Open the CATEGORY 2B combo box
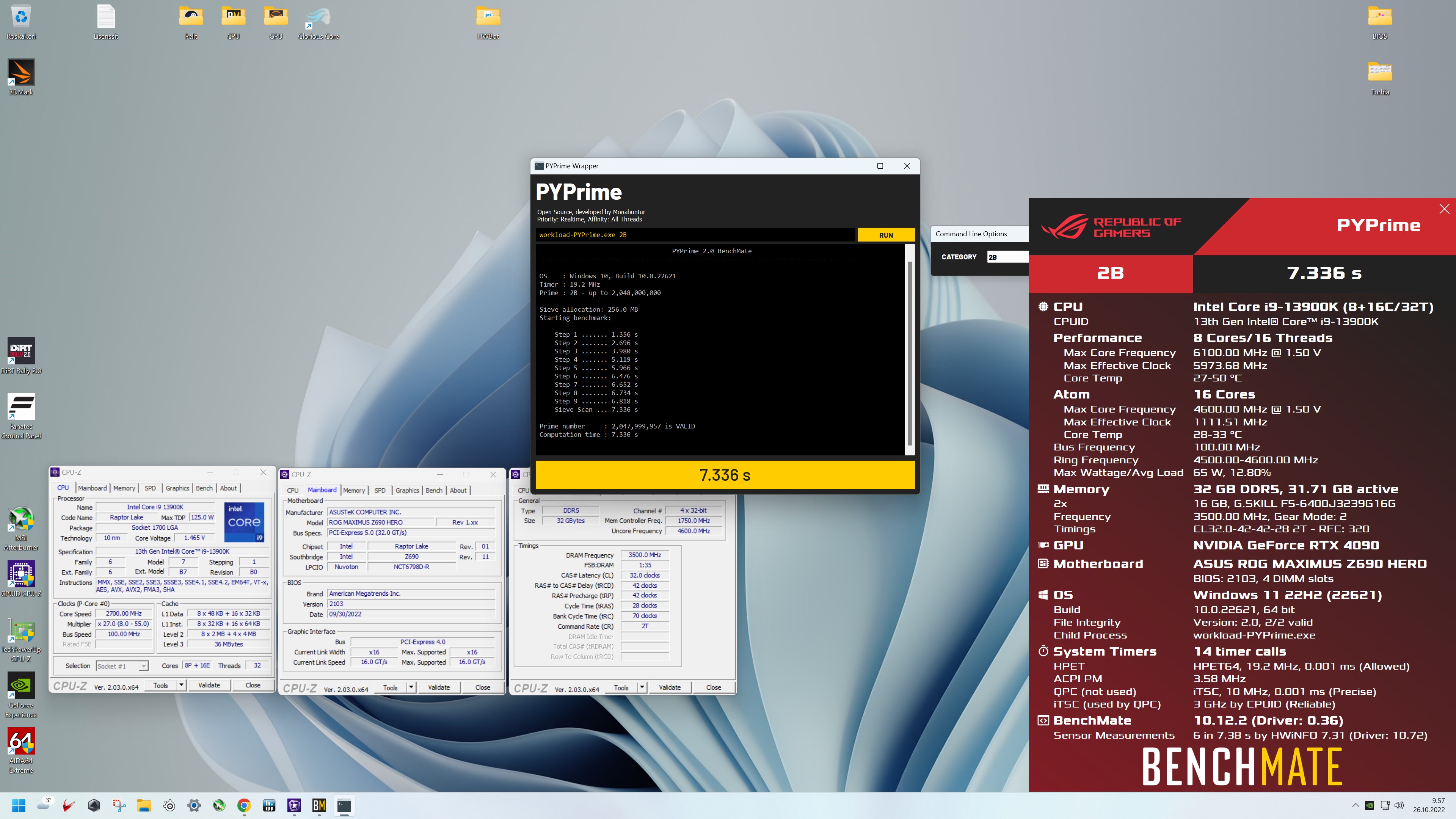This screenshot has width=1456, height=819. point(1008,257)
